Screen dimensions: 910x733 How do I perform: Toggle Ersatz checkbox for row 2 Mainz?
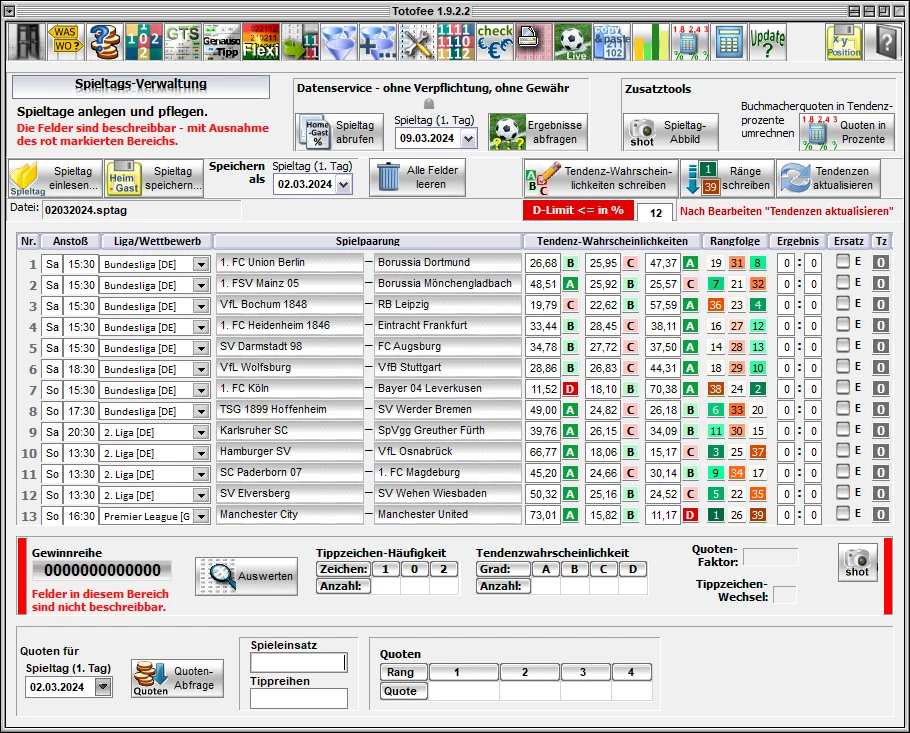[x=843, y=283]
